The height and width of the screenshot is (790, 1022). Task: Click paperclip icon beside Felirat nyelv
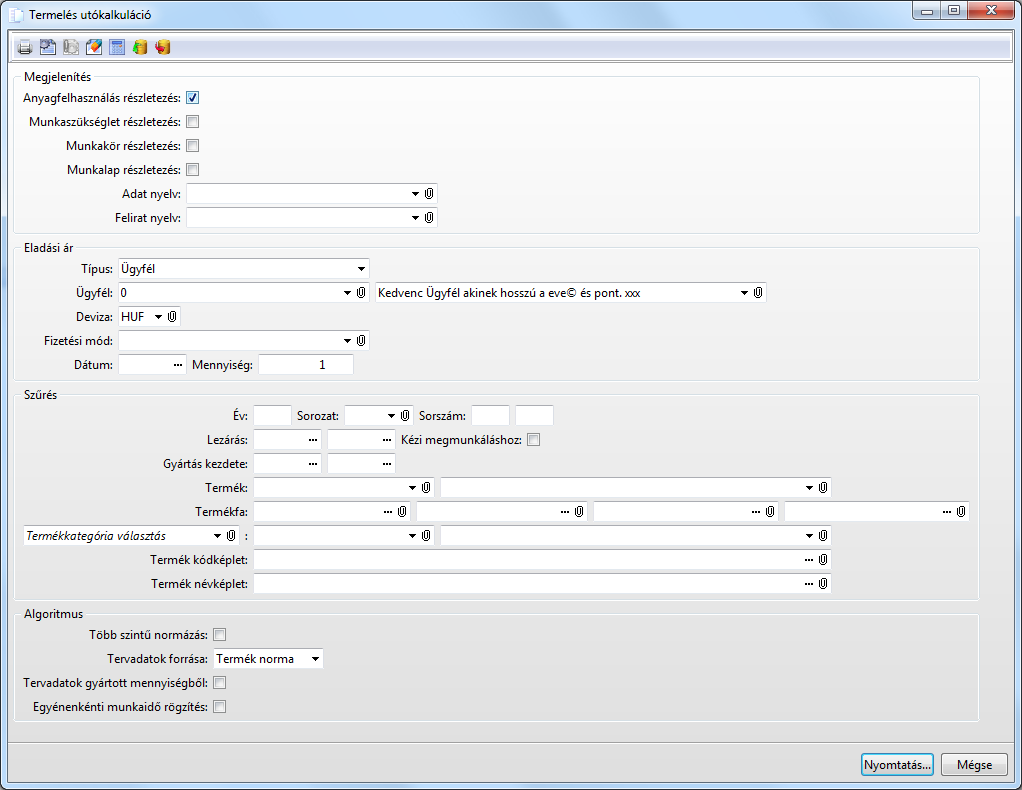429,218
